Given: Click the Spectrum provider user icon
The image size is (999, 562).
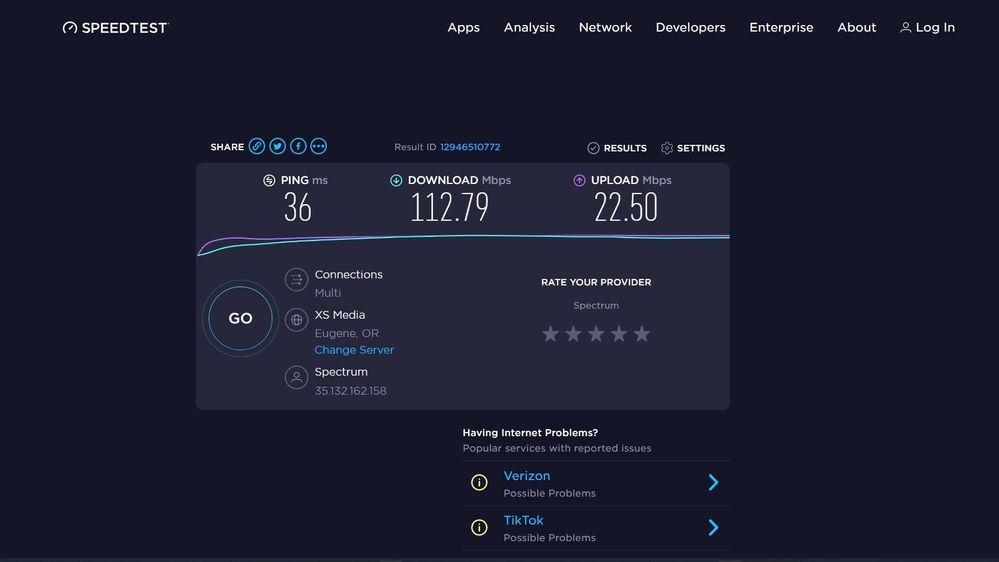Looking at the screenshot, I should pyautogui.click(x=296, y=377).
